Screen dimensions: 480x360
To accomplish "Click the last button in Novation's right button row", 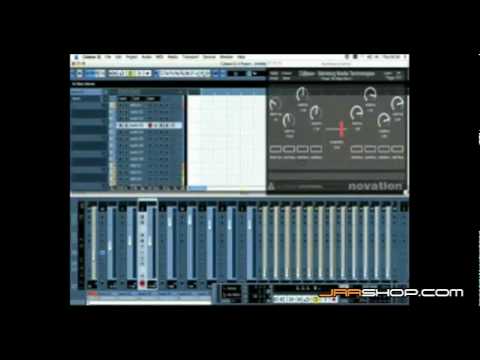I will [x=397, y=149].
